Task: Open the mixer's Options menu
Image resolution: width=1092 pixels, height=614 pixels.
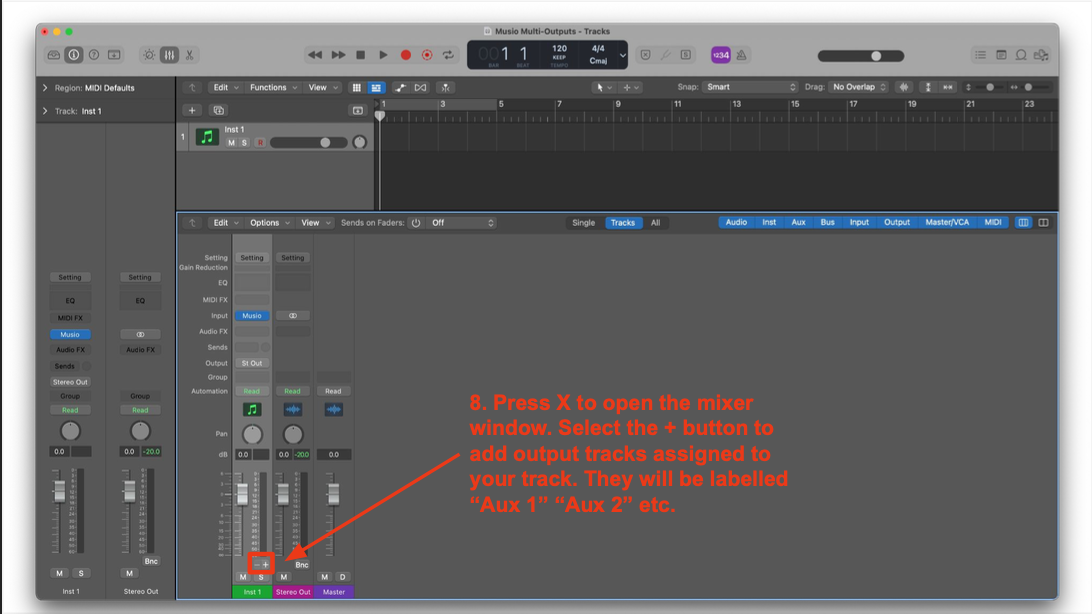Action: pos(269,223)
